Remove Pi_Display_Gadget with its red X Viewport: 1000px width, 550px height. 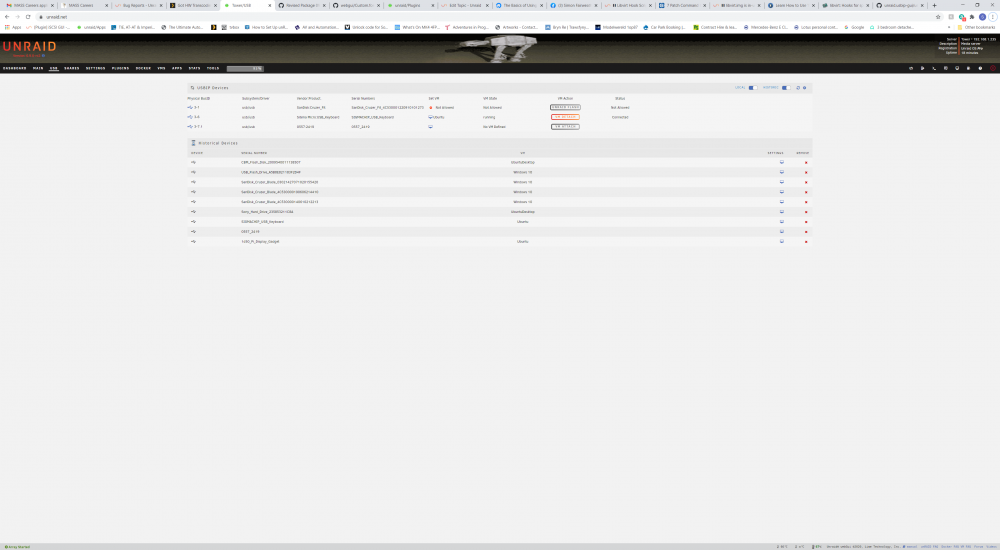point(806,242)
